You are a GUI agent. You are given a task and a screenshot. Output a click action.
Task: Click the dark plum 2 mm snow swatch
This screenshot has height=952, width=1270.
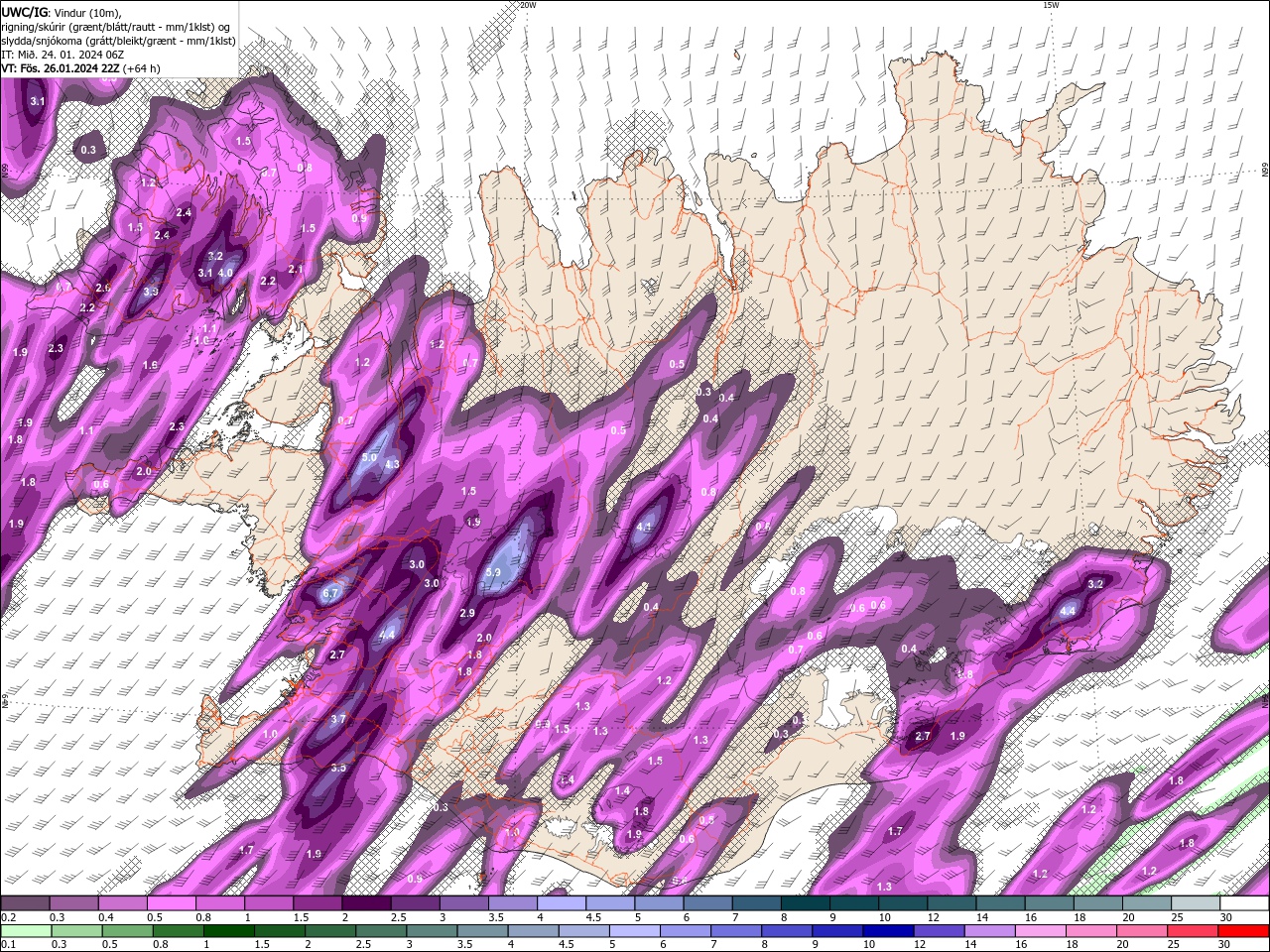pos(366,903)
